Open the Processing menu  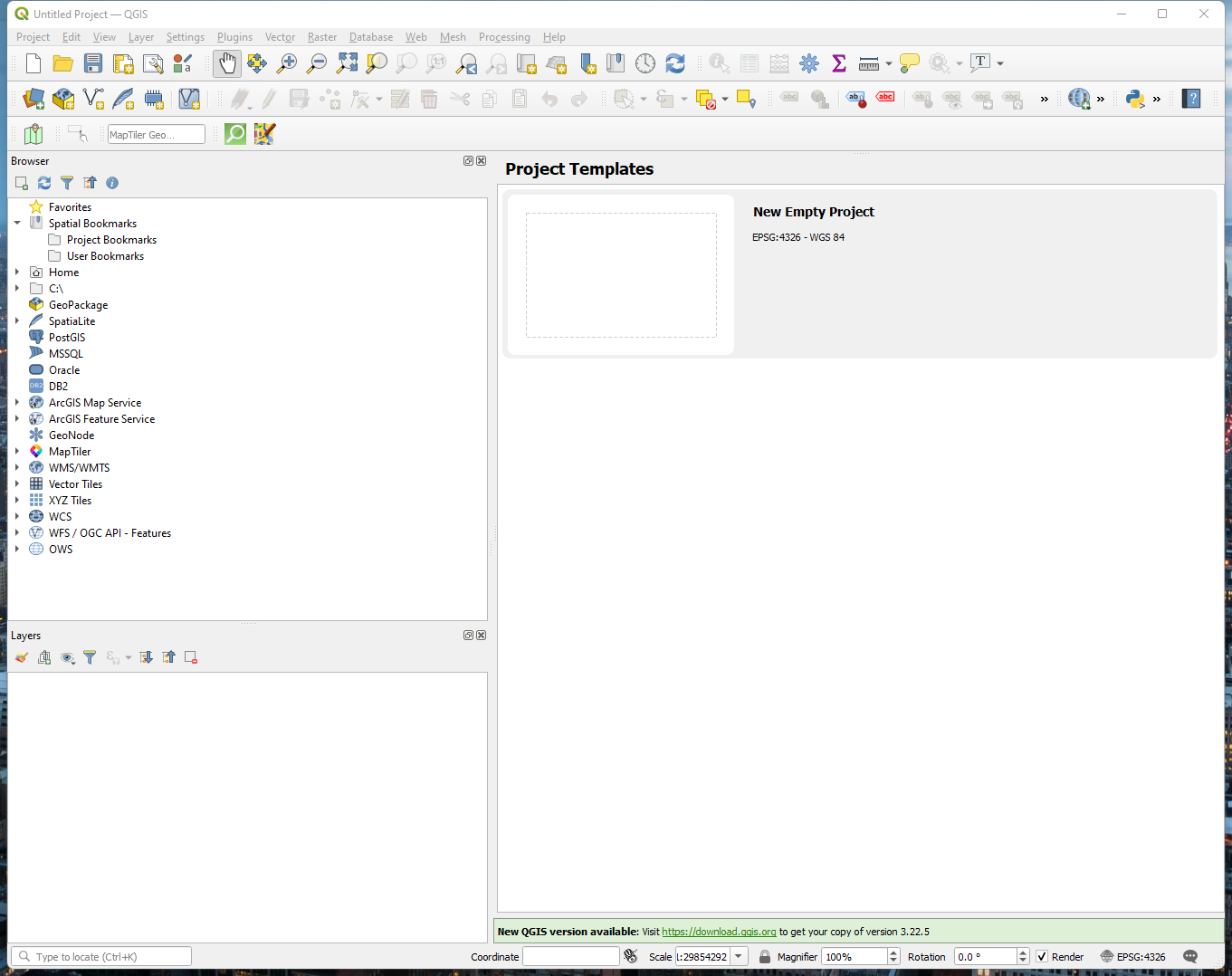click(504, 37)
